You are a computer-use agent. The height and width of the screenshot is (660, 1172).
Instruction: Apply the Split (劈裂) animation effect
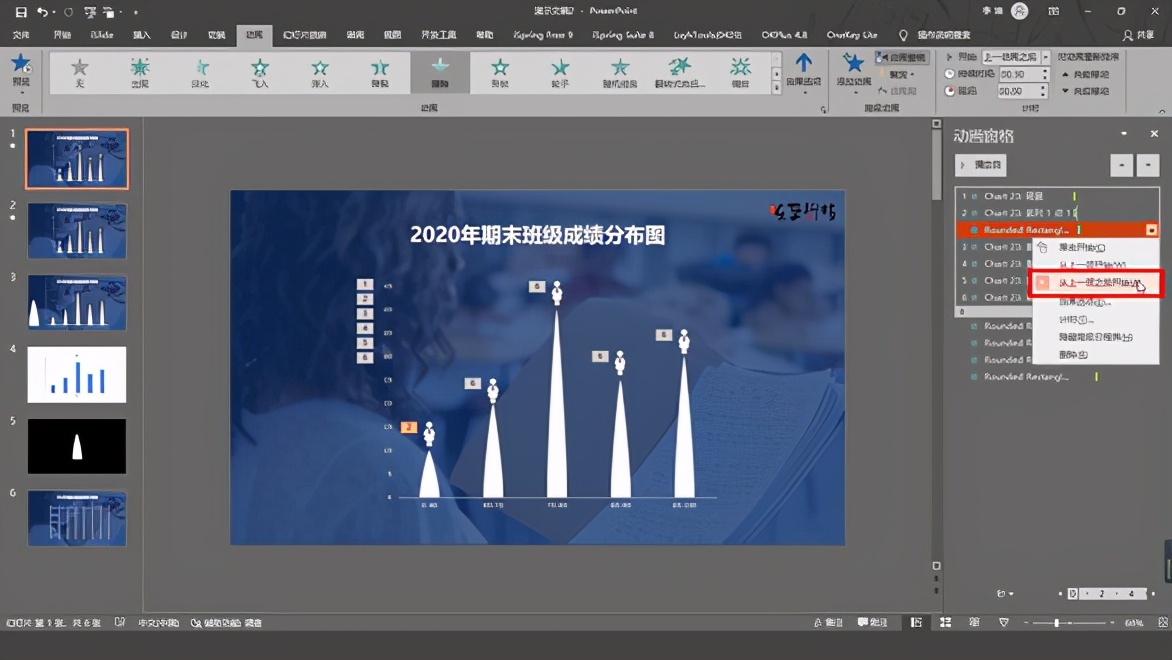point(380,73)
